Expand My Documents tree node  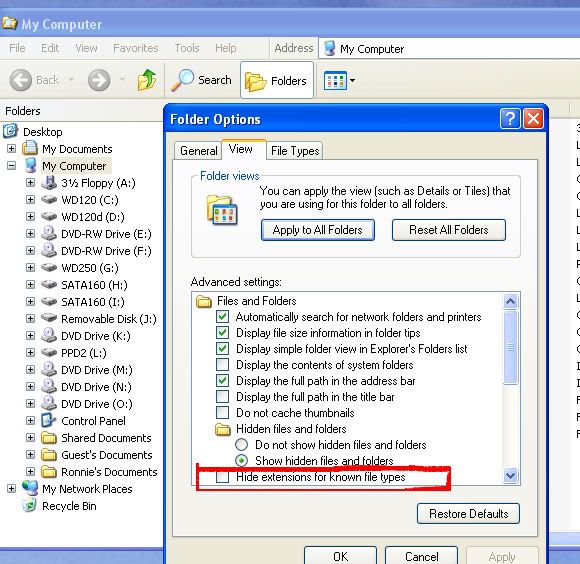pos(11,149)
